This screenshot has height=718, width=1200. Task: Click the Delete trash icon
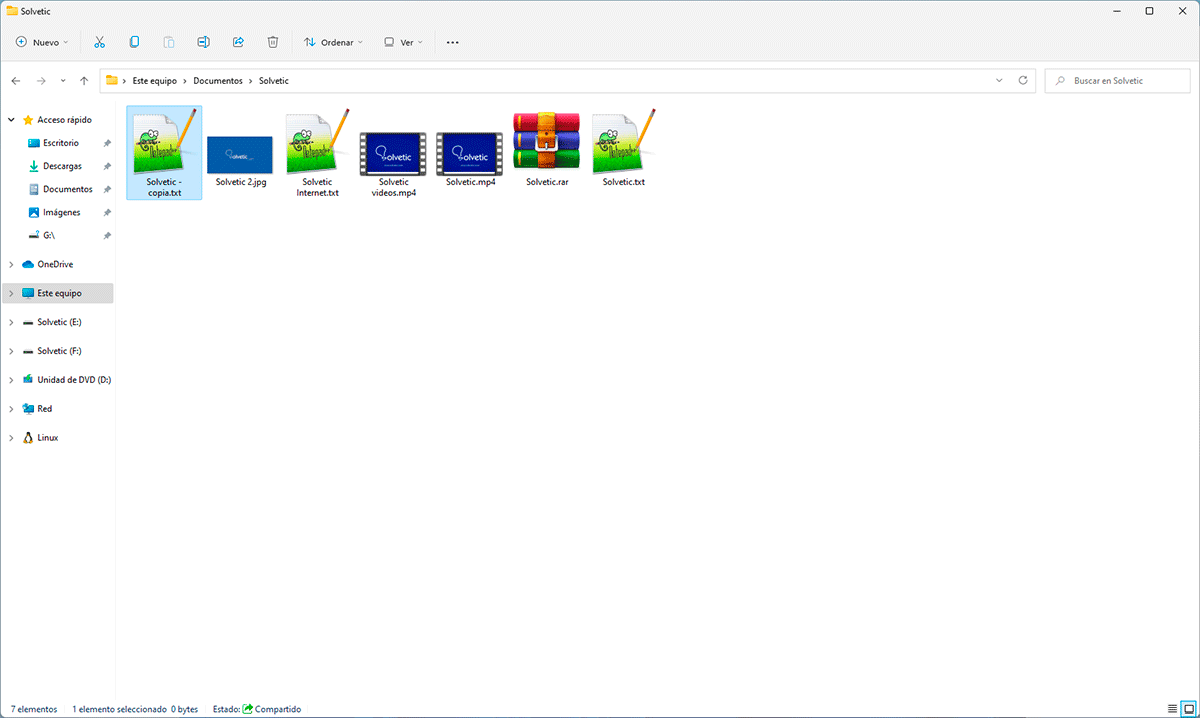[273, 42]
